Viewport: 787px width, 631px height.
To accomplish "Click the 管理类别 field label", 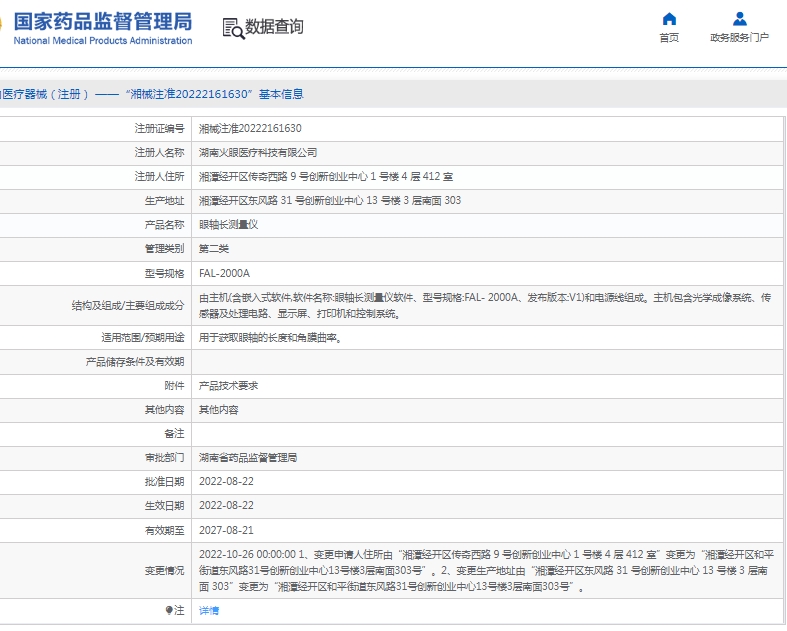I will (165, 249).
